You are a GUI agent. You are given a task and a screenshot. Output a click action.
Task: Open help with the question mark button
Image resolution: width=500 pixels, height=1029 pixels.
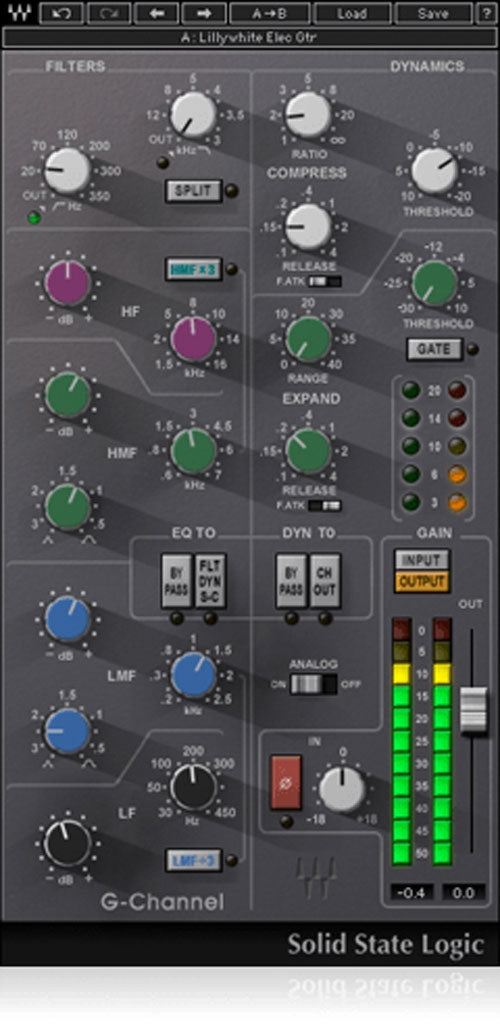[486, 13]
